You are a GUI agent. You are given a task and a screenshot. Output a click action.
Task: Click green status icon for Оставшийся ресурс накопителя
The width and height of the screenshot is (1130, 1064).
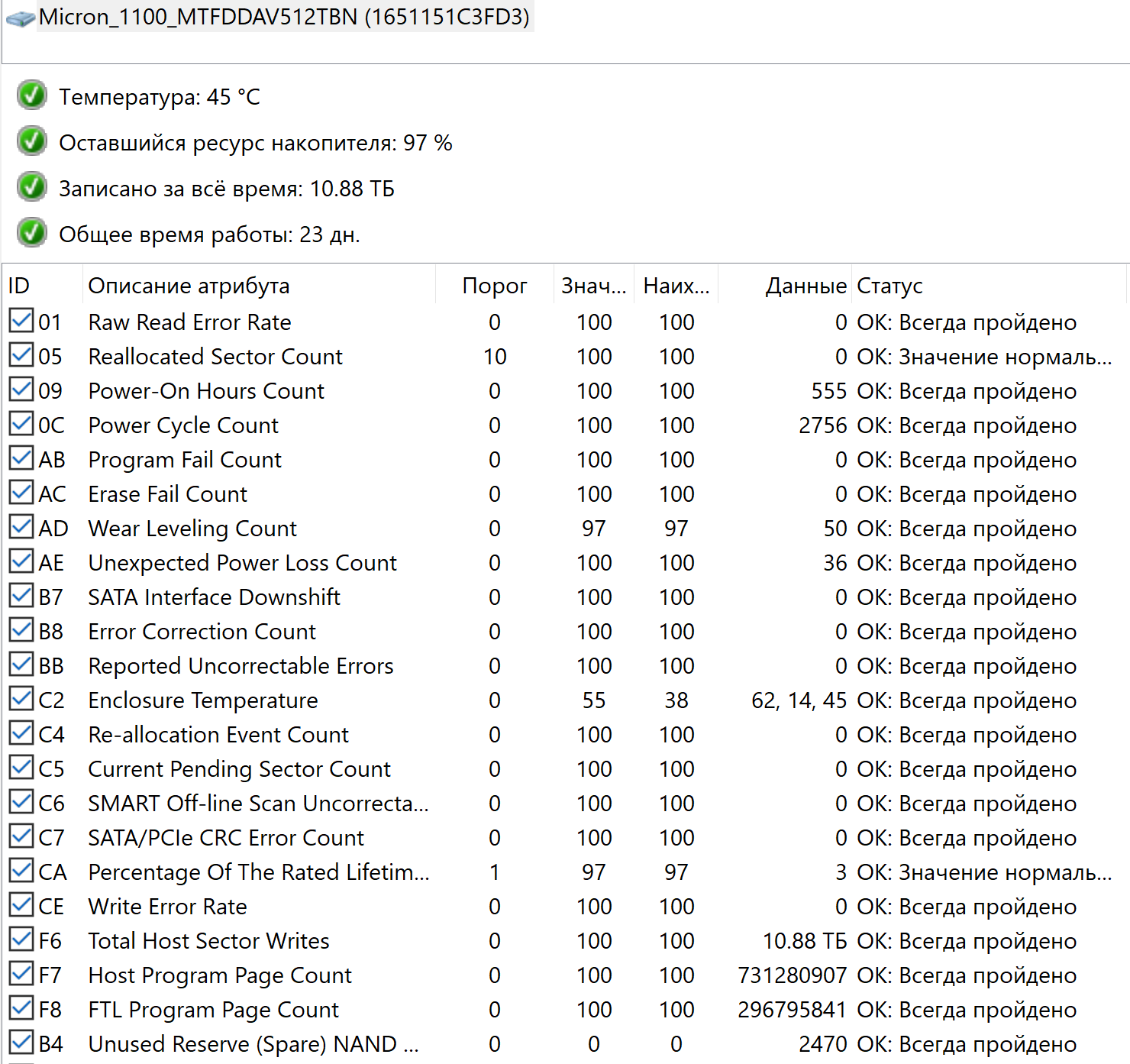tap(32, 141)
